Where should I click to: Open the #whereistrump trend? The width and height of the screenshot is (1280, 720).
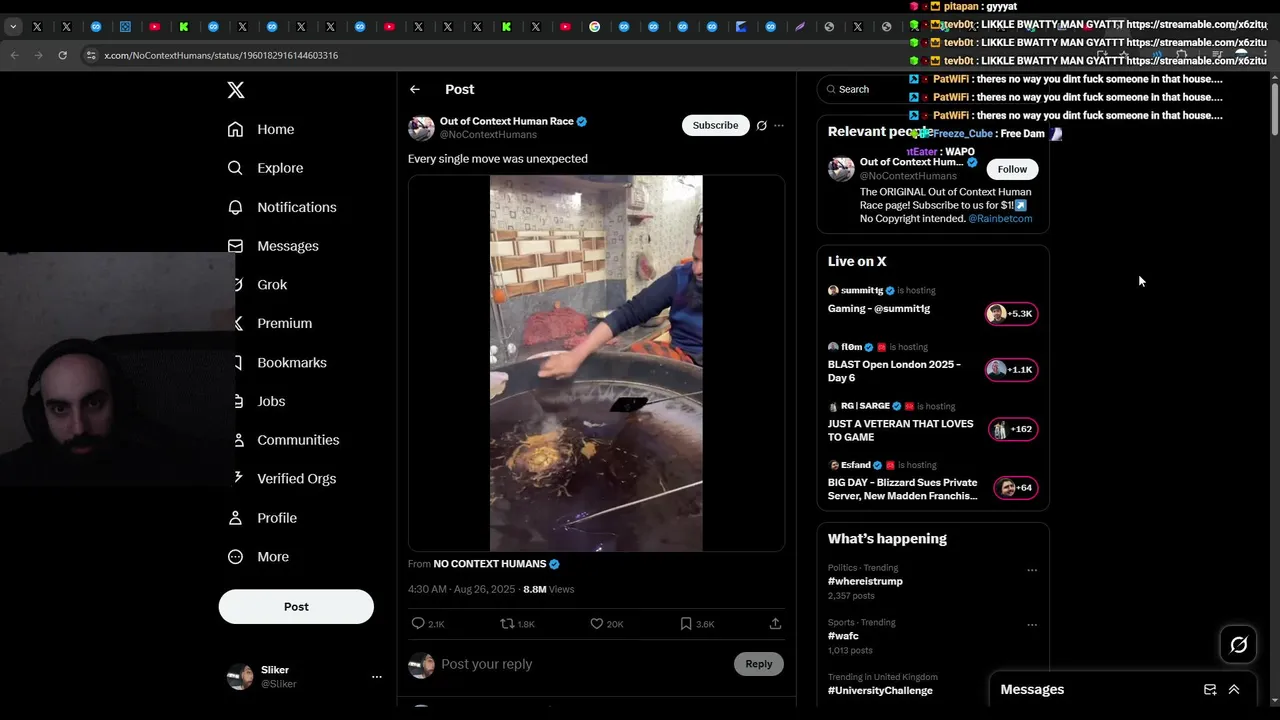pyautogui.click(x=865, y=581)
